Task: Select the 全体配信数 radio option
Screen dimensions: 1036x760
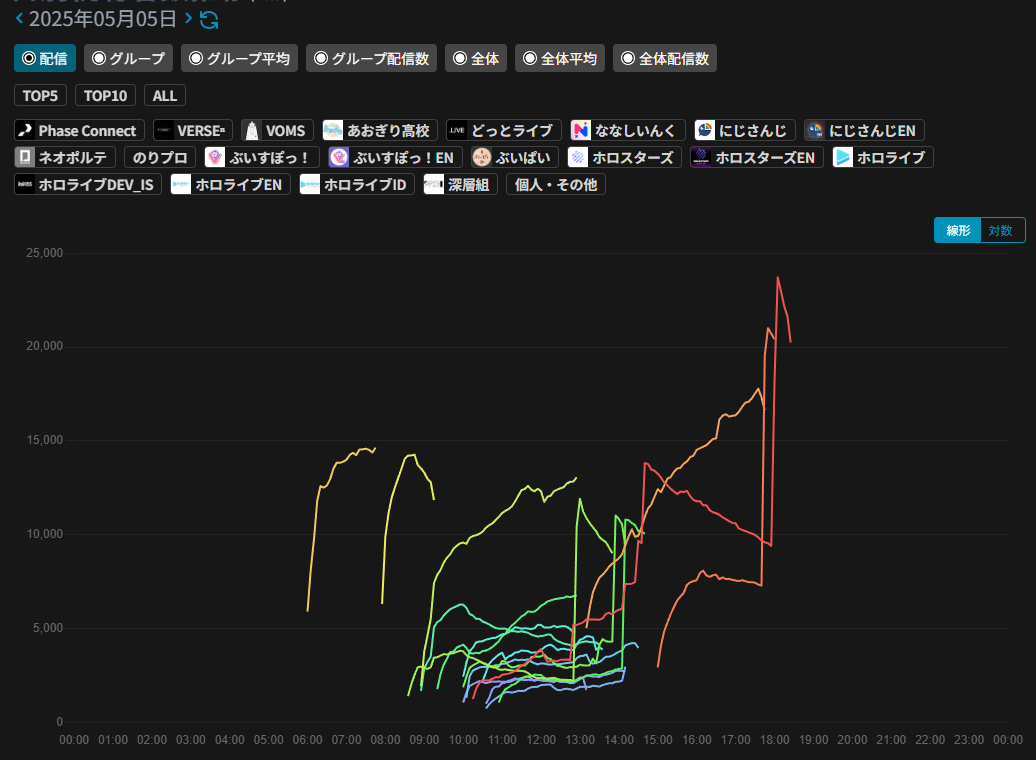Action: 665,58
